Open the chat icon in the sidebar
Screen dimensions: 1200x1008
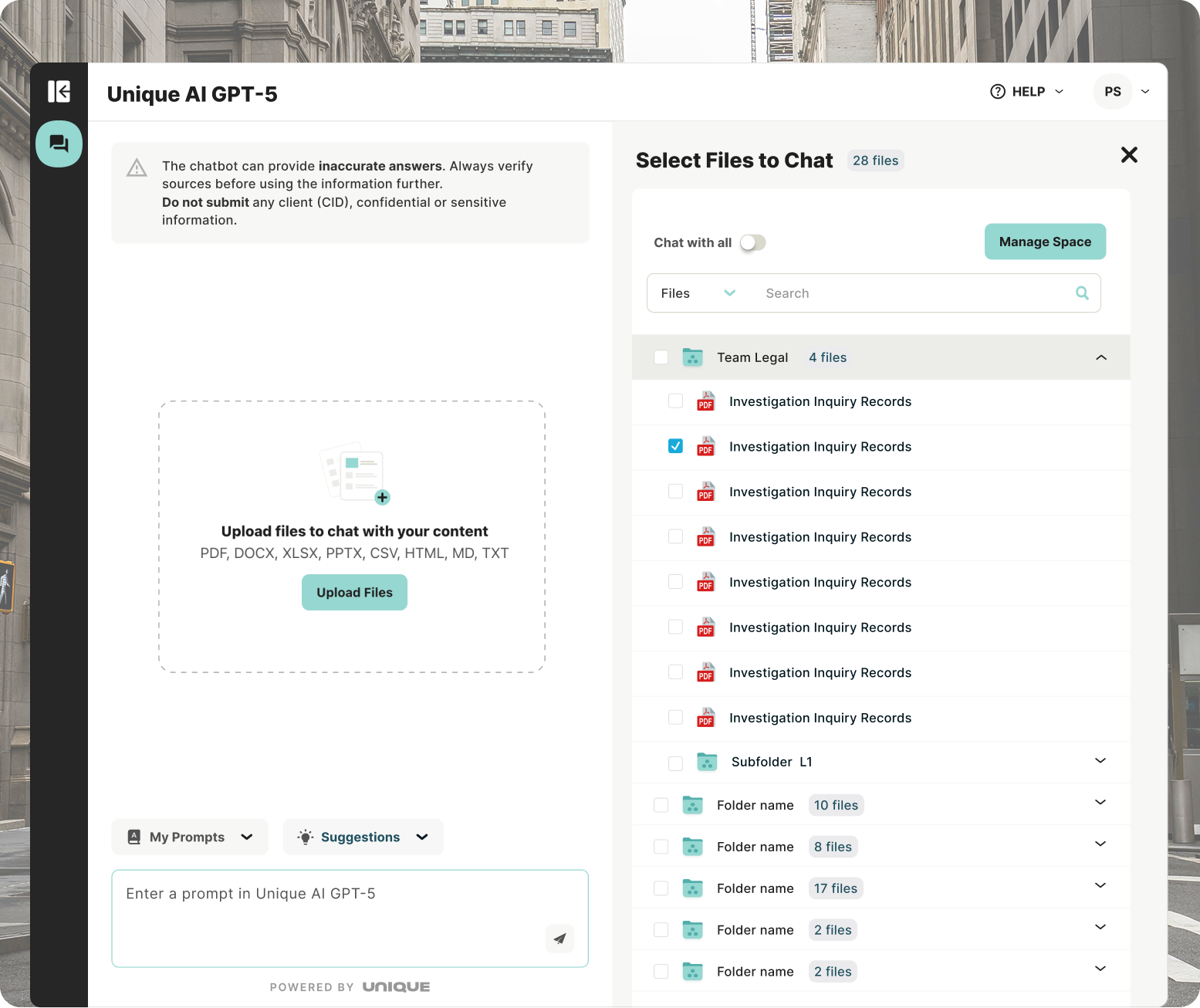pos(59,144)
